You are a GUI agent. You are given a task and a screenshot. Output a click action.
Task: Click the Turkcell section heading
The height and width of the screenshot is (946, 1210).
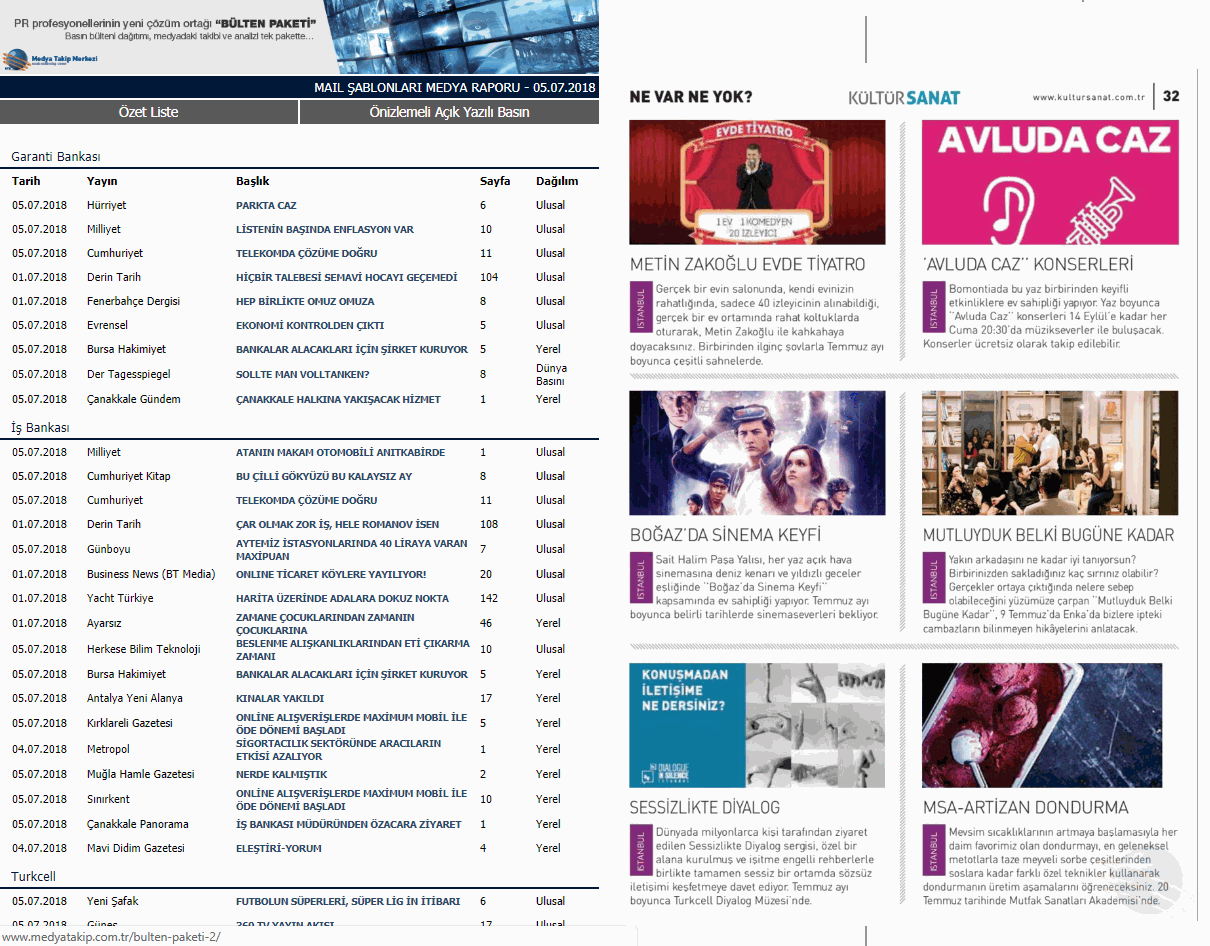tap(33, 876)
